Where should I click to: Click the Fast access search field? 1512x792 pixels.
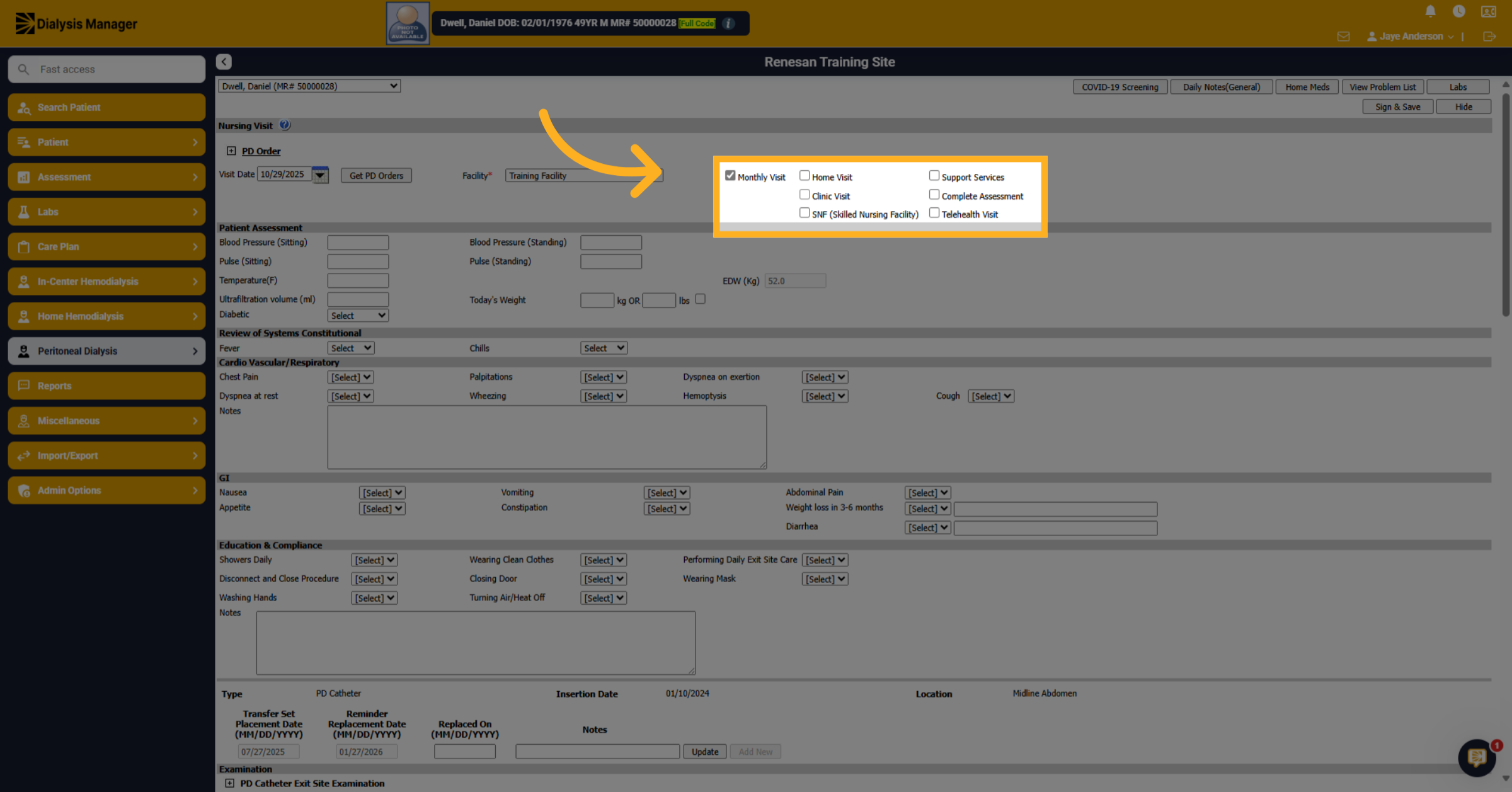106,69
